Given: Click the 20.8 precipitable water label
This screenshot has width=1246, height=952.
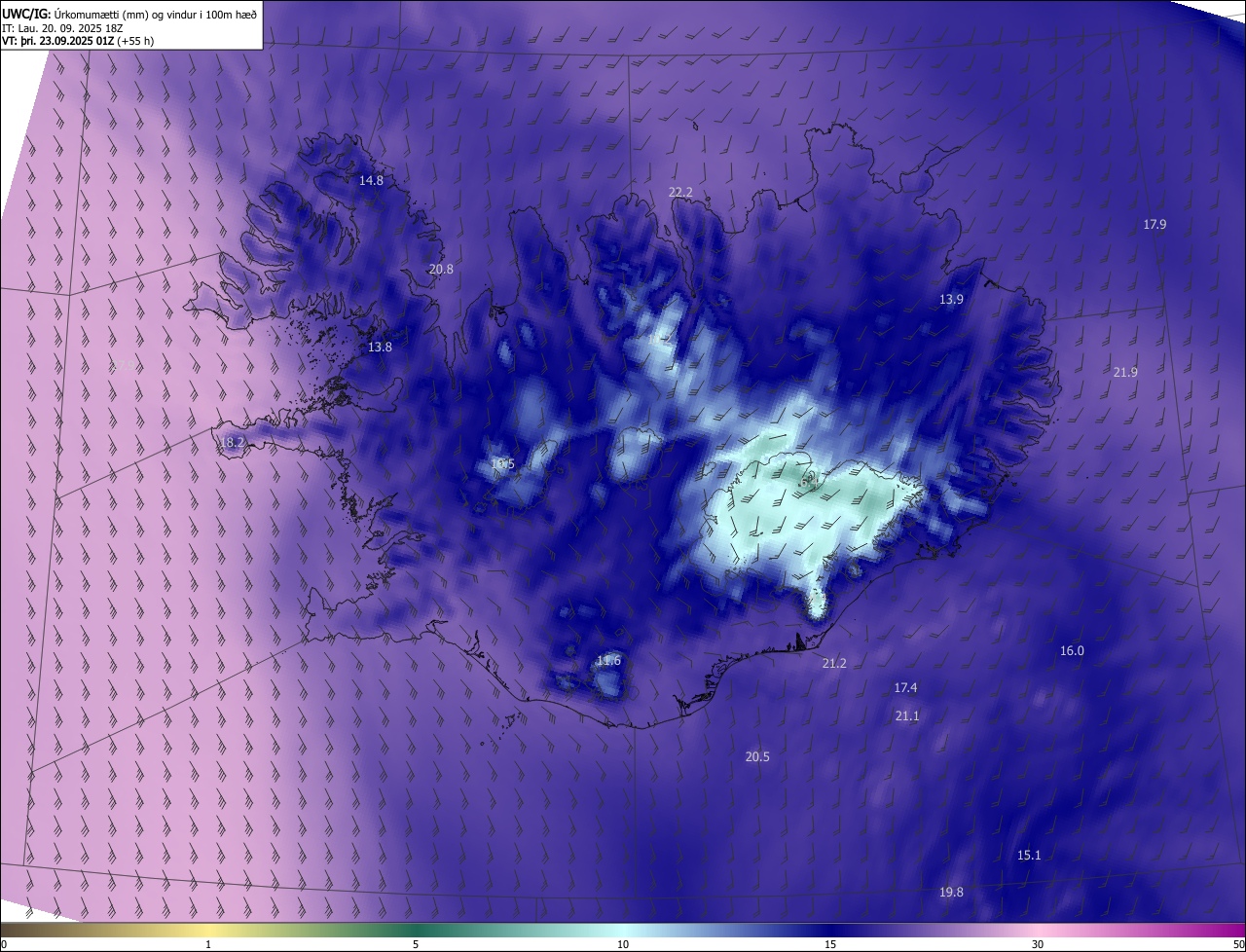Looking at the screenshot, I should pos(441,269).
